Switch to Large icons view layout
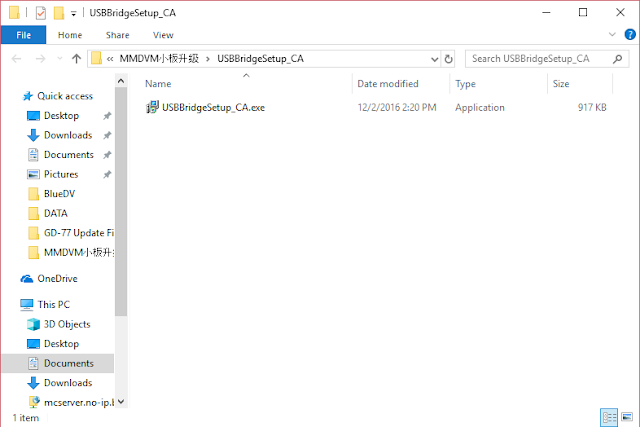The height and width of the screenshot is (427, 640). [x=627, y=417]
